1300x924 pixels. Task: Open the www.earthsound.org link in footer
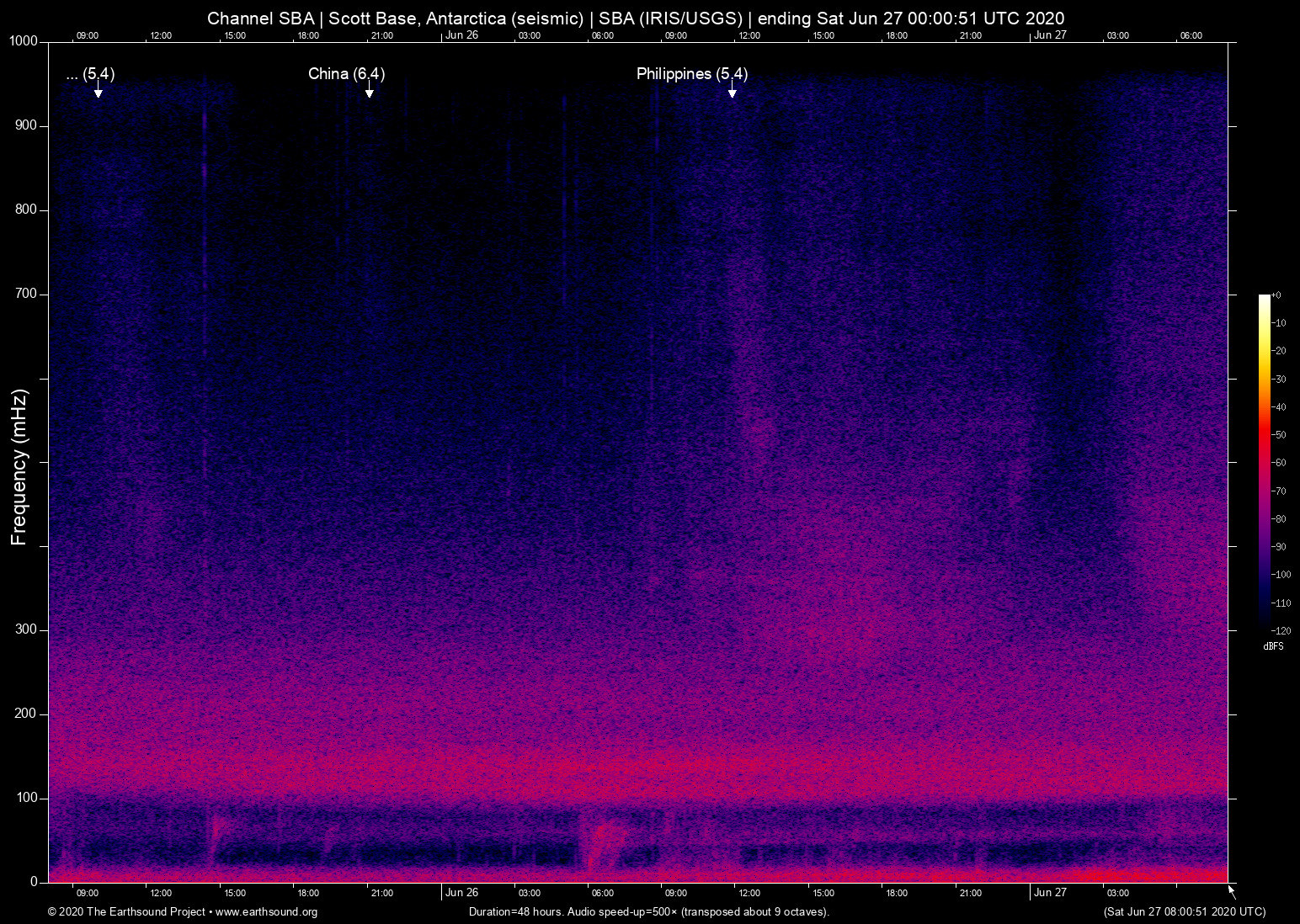point(266,912)
